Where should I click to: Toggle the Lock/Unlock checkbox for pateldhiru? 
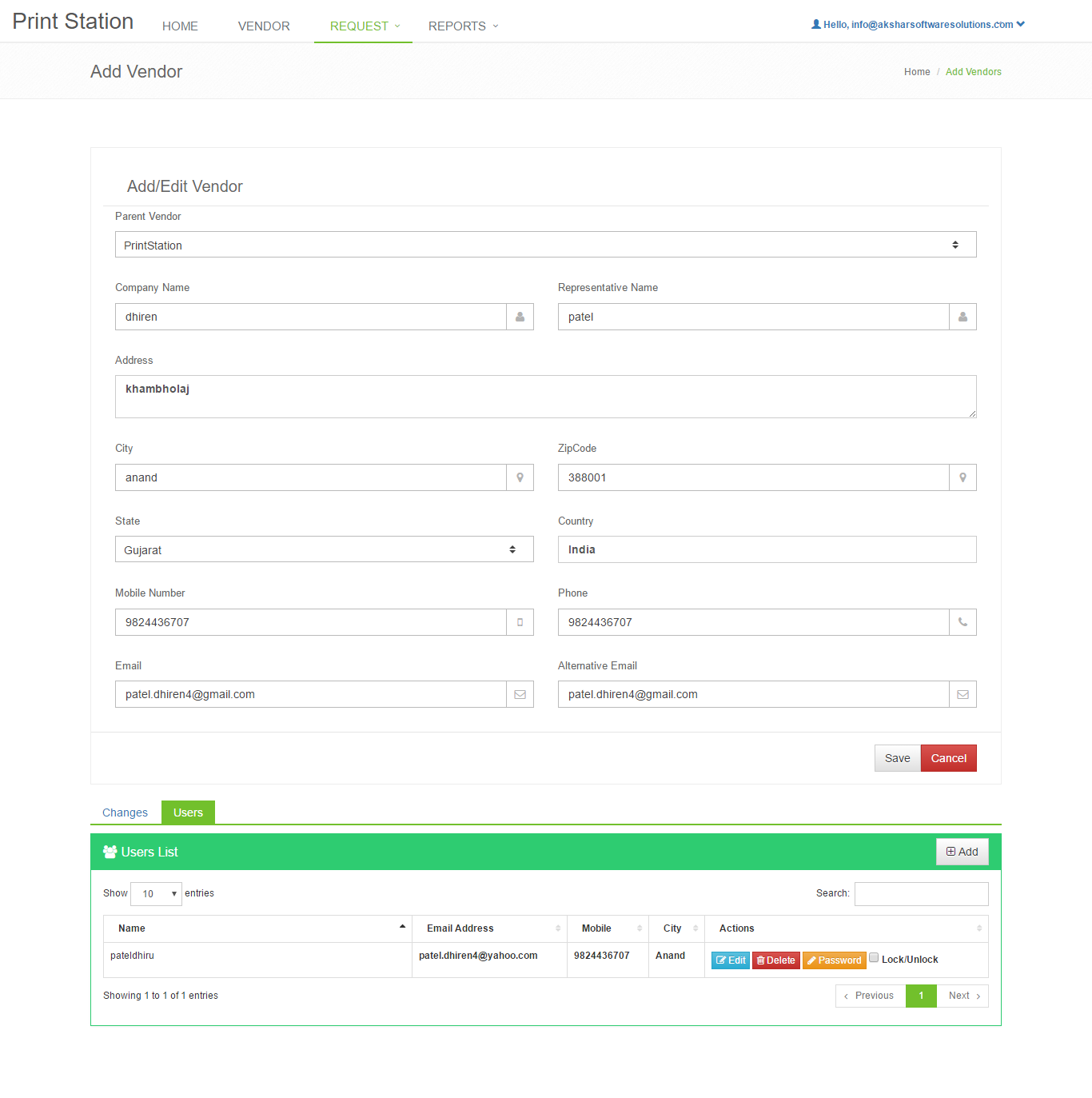(x=874, y=958)
